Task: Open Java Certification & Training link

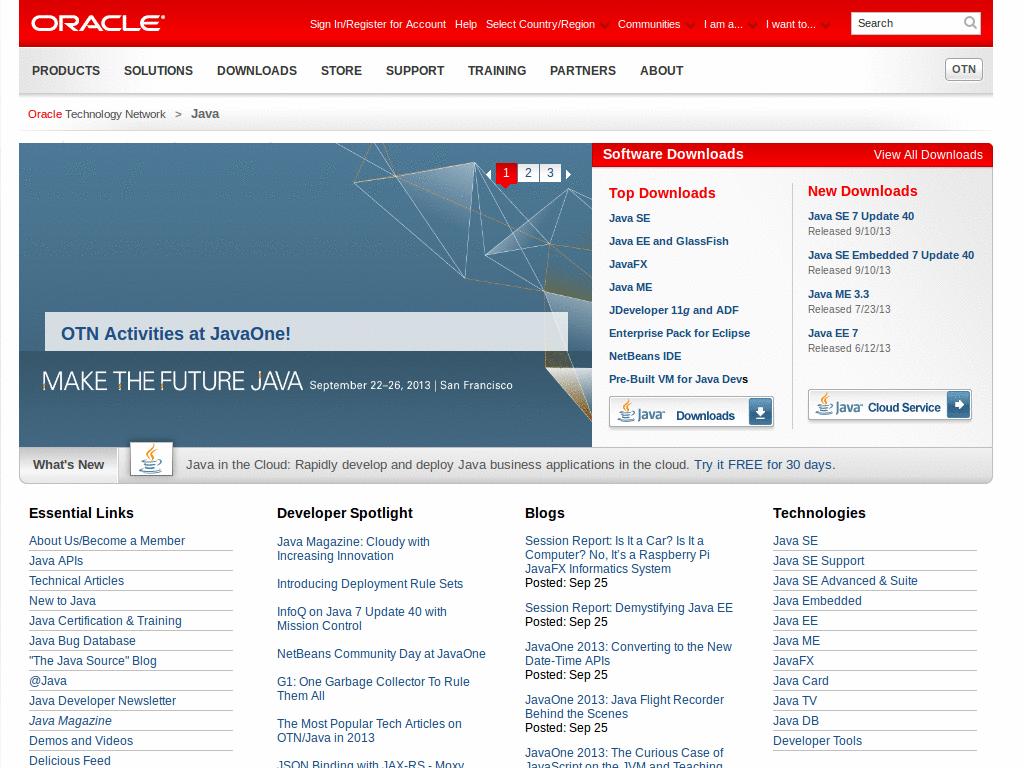Action: point(105,621)
